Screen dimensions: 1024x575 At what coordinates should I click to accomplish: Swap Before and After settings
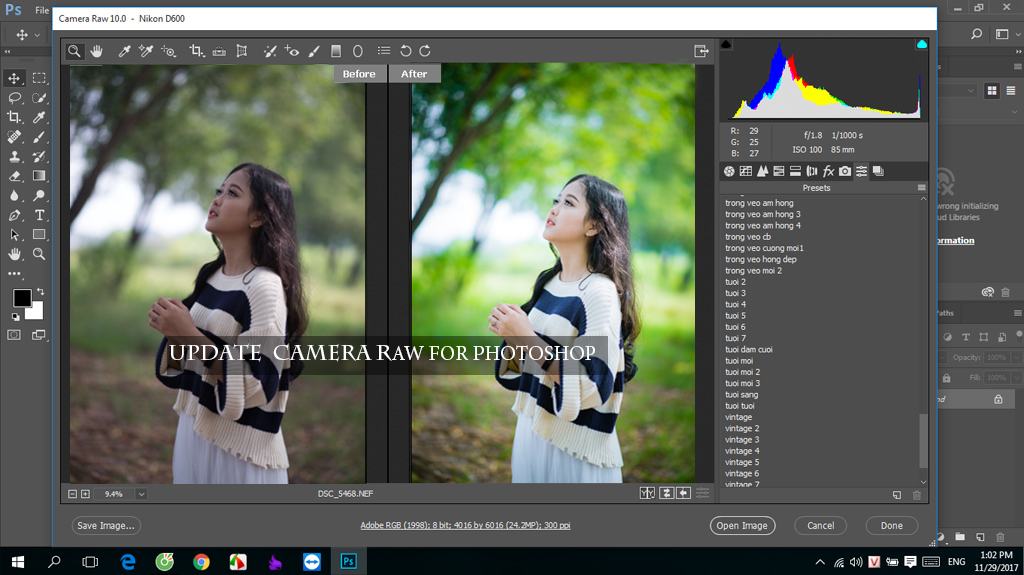[x=666, y=493]
